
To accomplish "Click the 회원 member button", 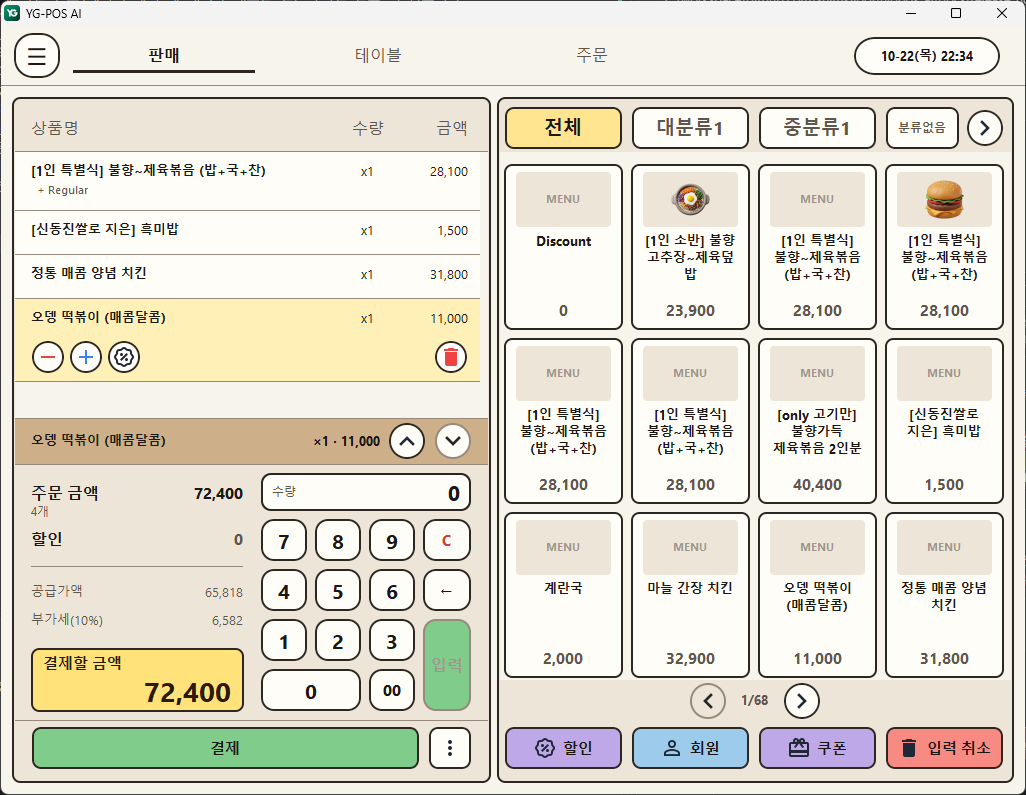I will point(690,748).
